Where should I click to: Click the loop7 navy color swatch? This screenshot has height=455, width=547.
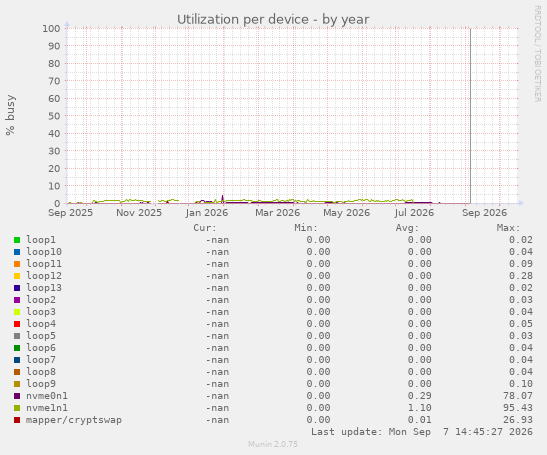coord(17,360)
